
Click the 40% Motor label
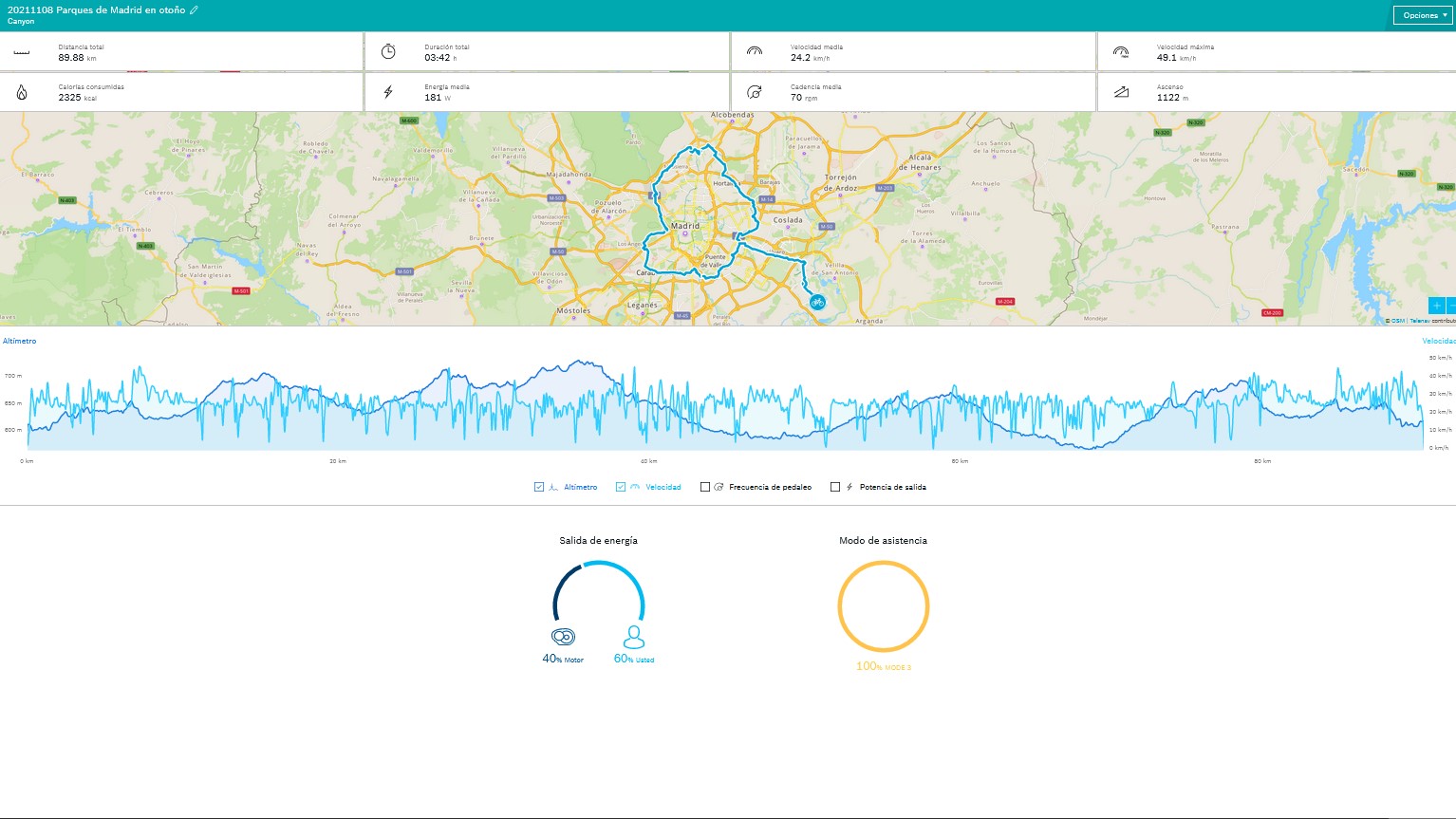coord(563,659)
